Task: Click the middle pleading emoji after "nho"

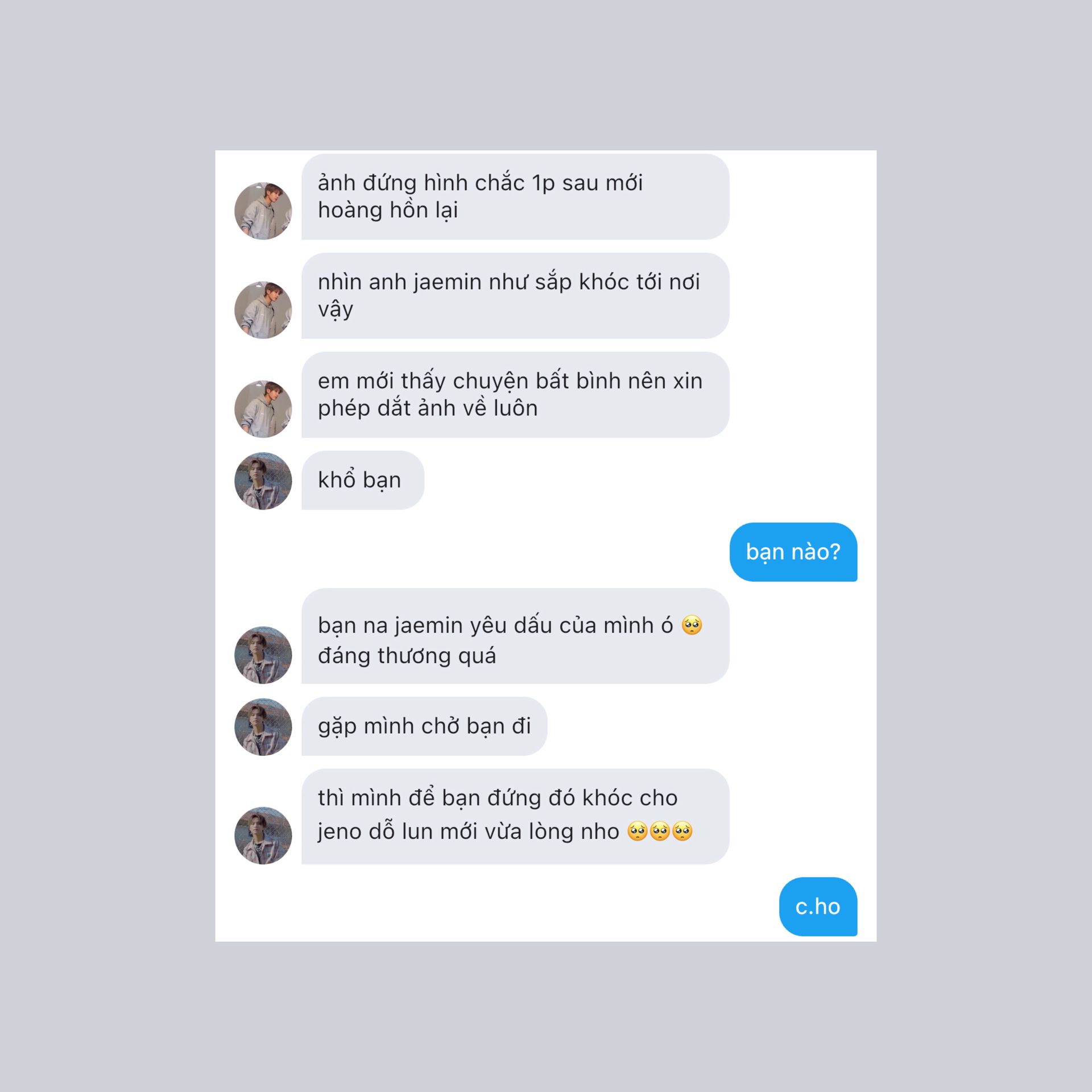Action: pyautogui.click(x=660, y=831)
